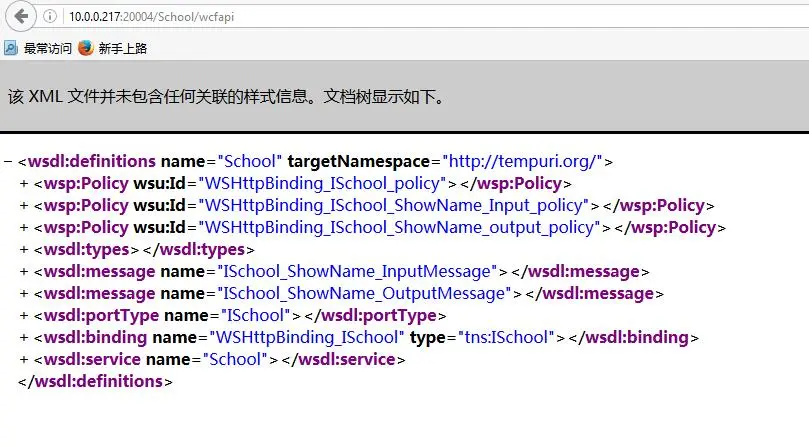This screenshot has height=447, width=809.
Task: Click the "ISchool_ShowName_OutputMessage" name value
Action: [x=364, y=294]
